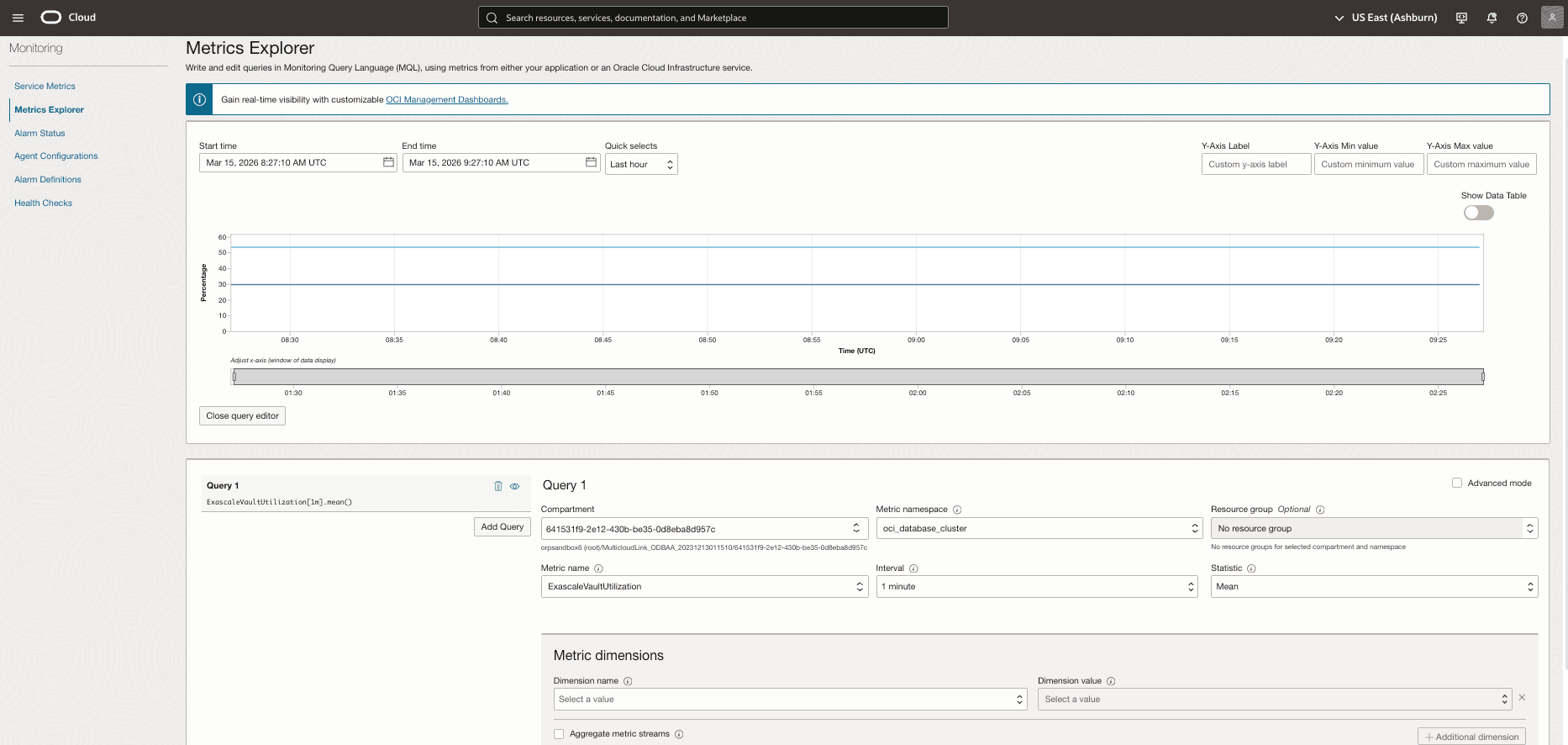Enable Advanced mode checkbox
The width and height of the screenshot is (1568, 745).
[1457, 483]
